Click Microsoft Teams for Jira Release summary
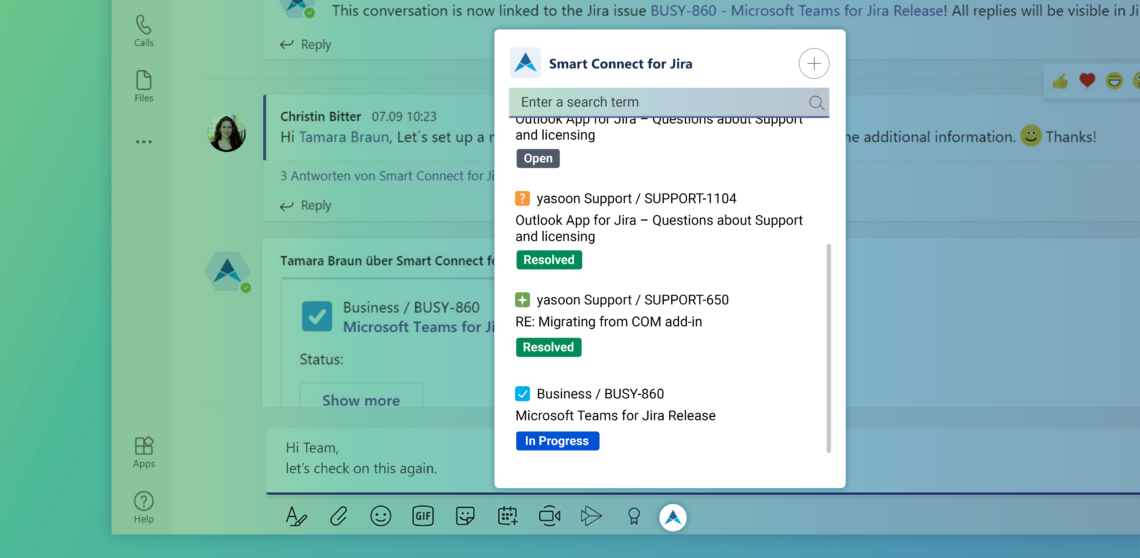This screenshot has width=1140, height=558. [x=616, y=416]
